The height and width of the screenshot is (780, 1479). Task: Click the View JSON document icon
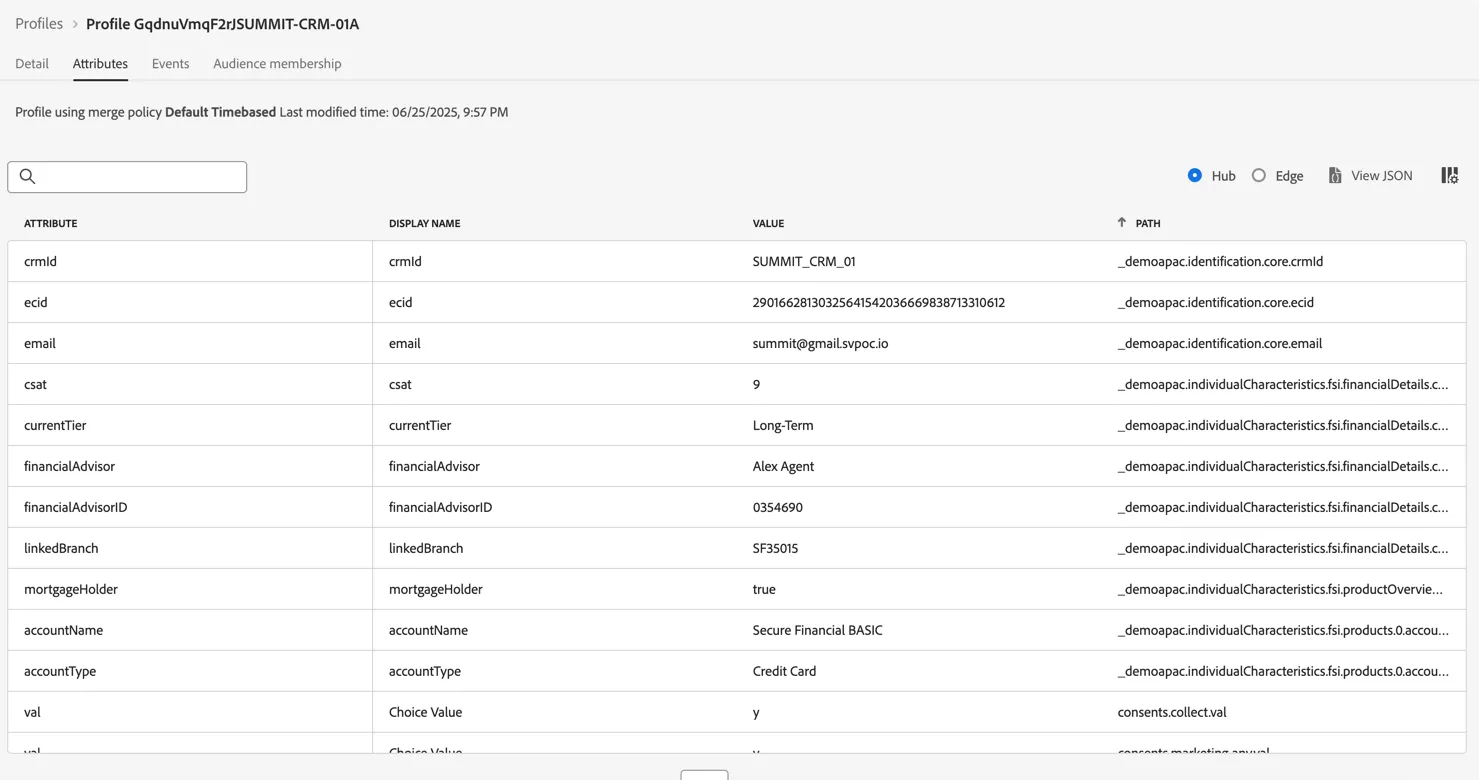point(1334,175)
